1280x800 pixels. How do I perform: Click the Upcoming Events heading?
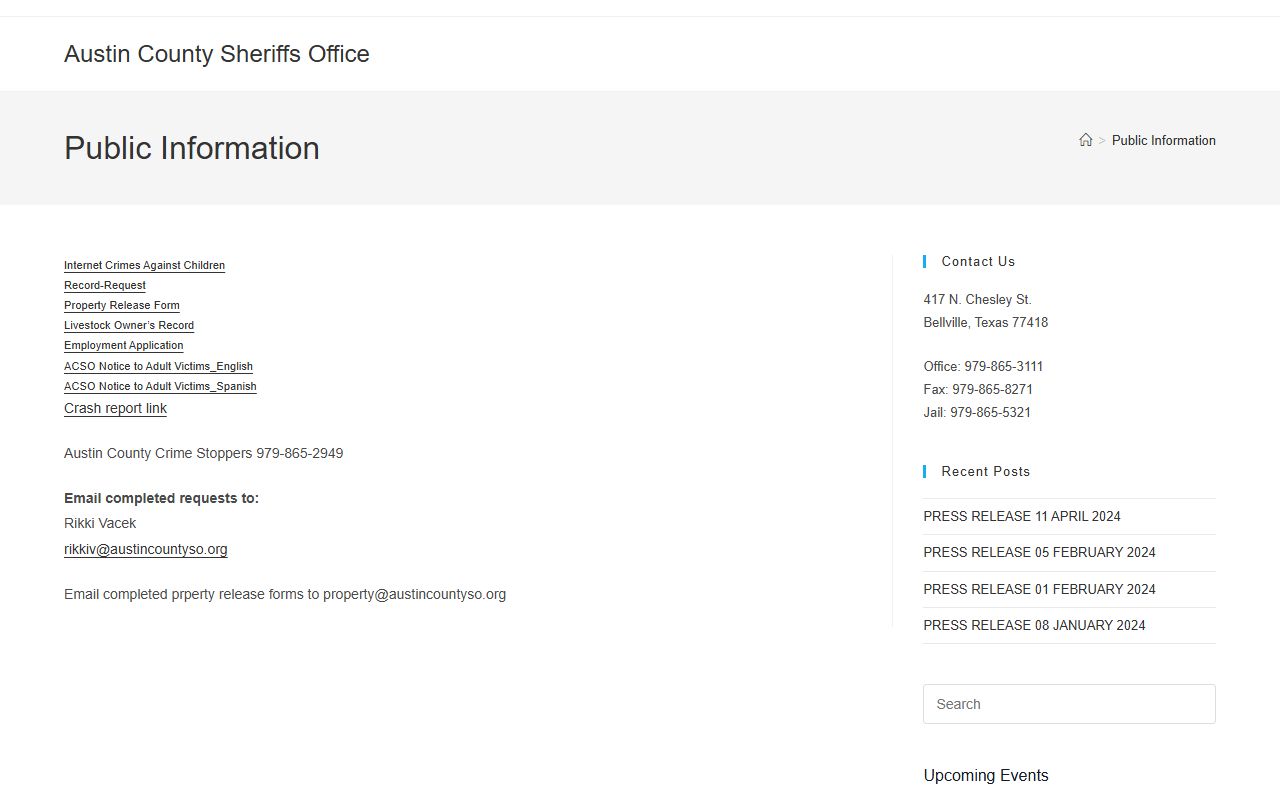[x=986, y=775]
